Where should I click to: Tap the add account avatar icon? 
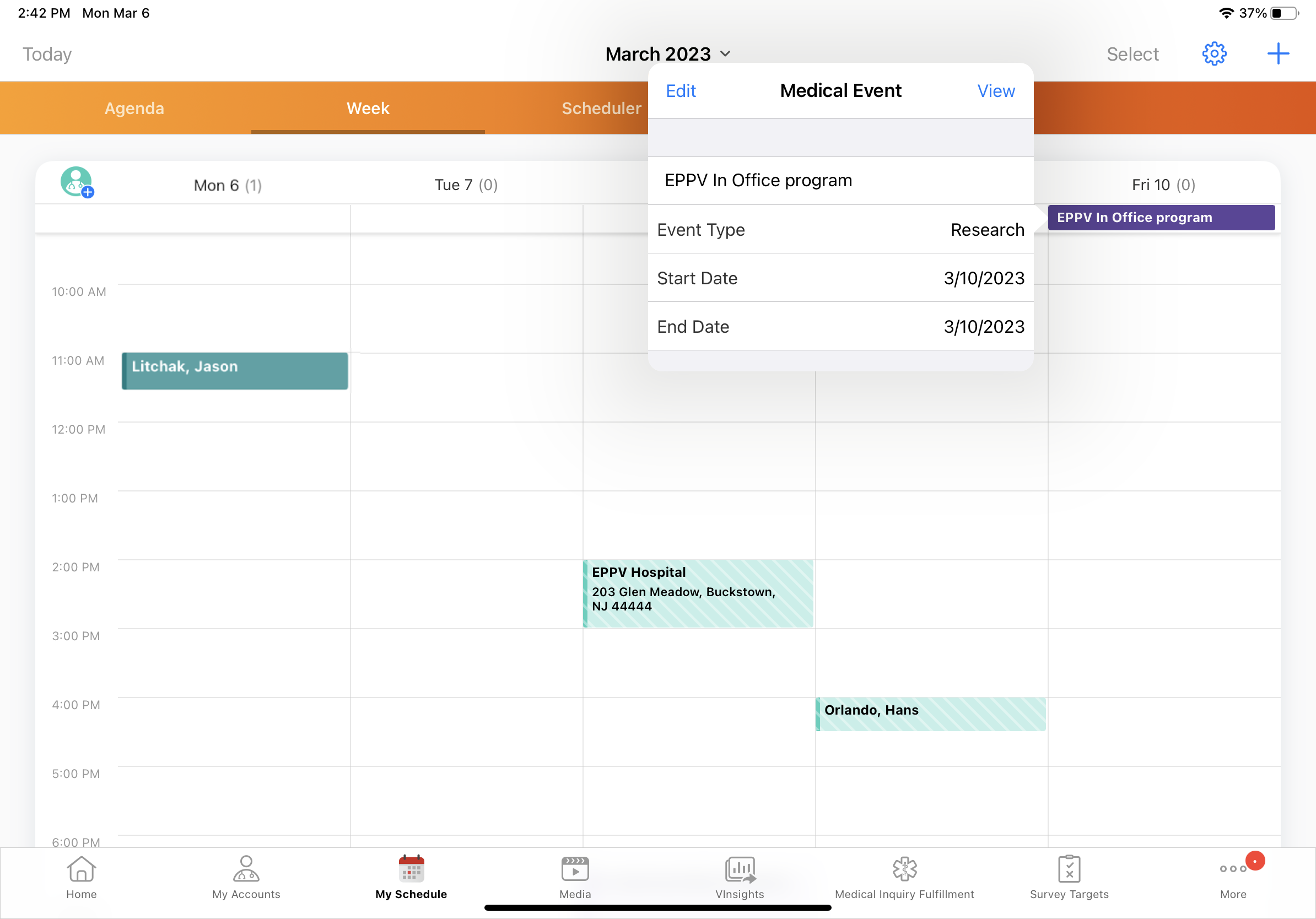(x=77, y=182)
